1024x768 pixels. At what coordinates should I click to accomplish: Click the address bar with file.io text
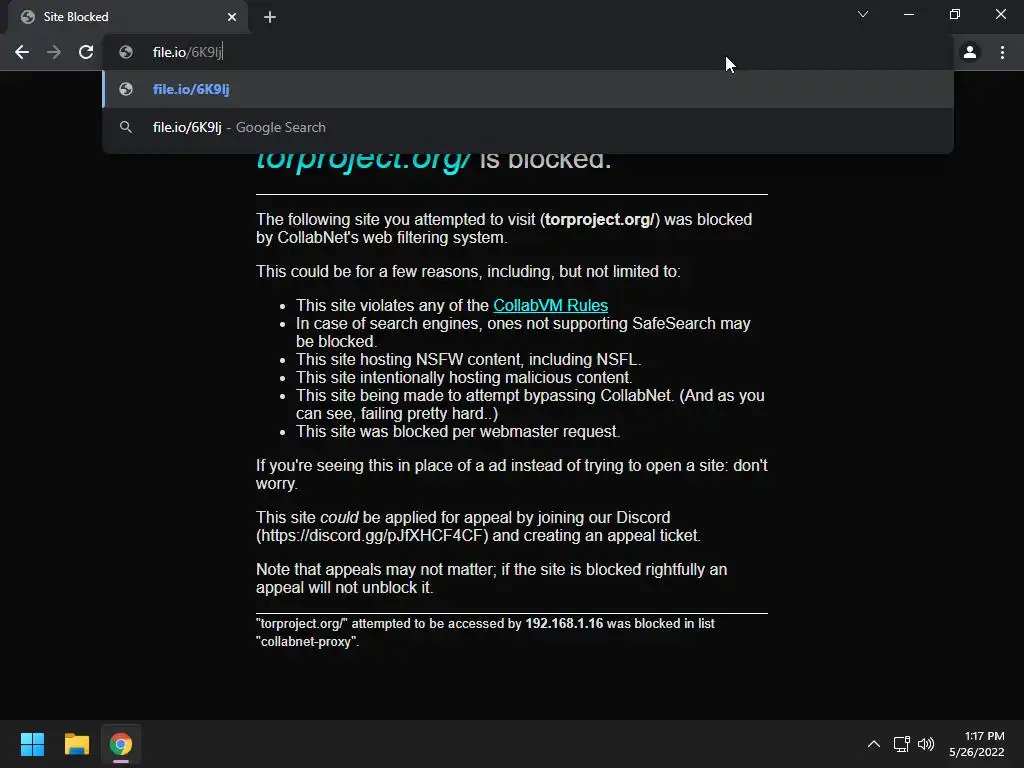pos(529,52)
